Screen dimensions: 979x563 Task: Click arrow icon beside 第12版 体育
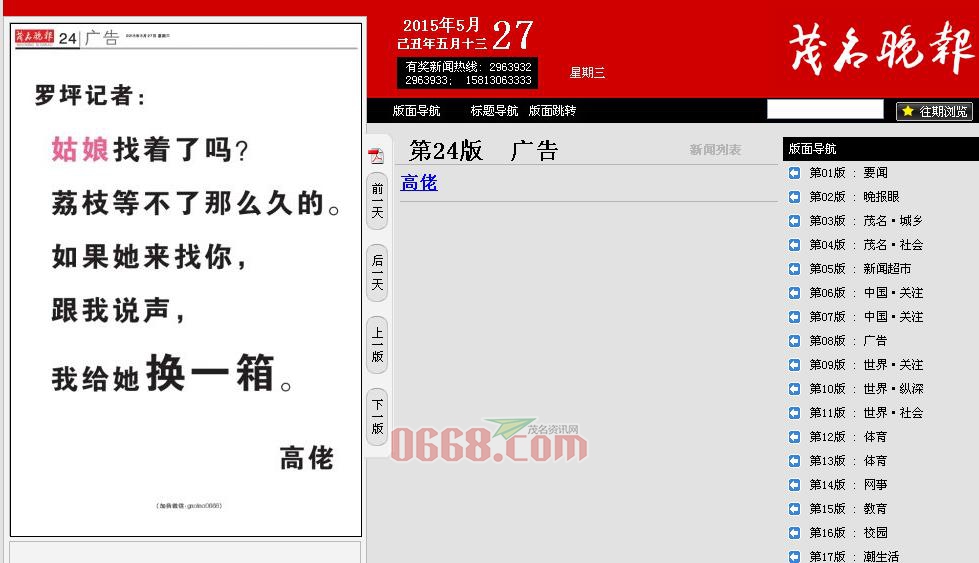[794, 437]
